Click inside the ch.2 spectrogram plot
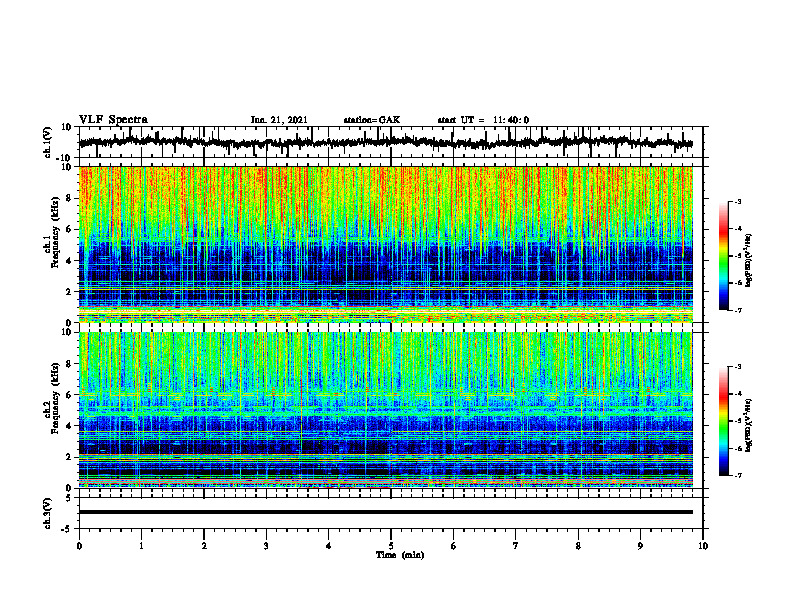Viewport: 792px width, 612px height. (x=386, y=410)
